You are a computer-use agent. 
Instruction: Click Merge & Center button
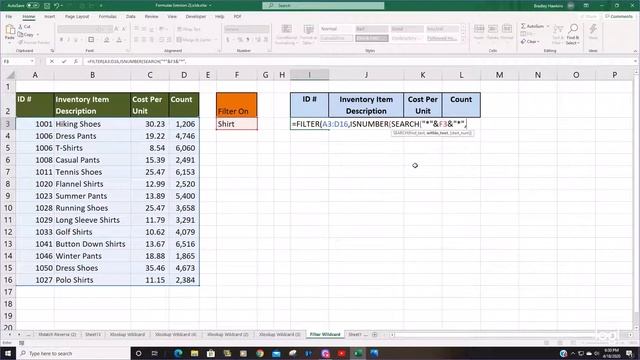(x=196, y=40)
